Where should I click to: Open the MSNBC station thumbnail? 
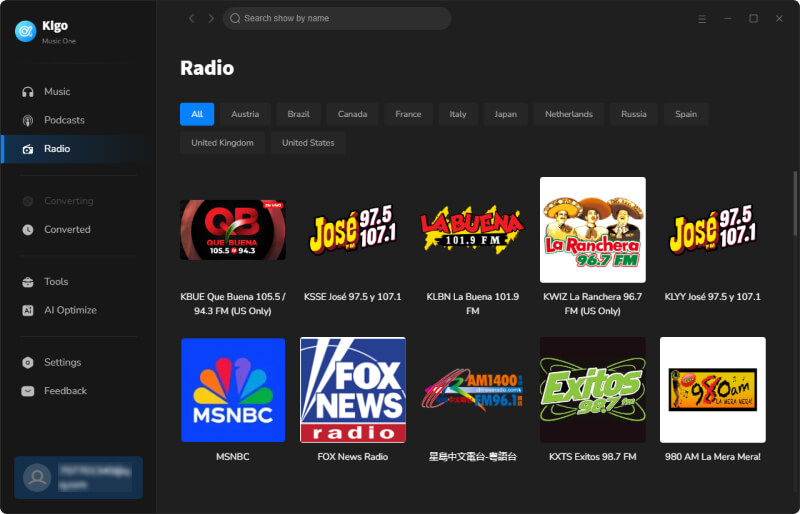click(233, 390)
